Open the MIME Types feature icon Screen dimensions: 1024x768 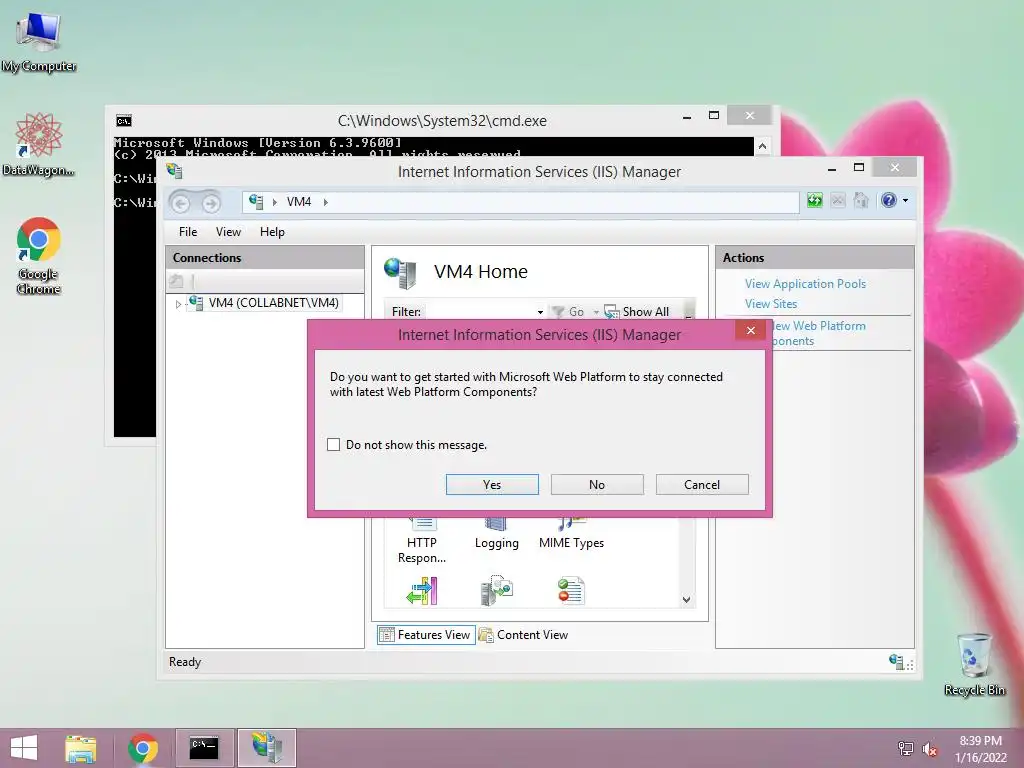pyautogui.click(x=571, y=536)
